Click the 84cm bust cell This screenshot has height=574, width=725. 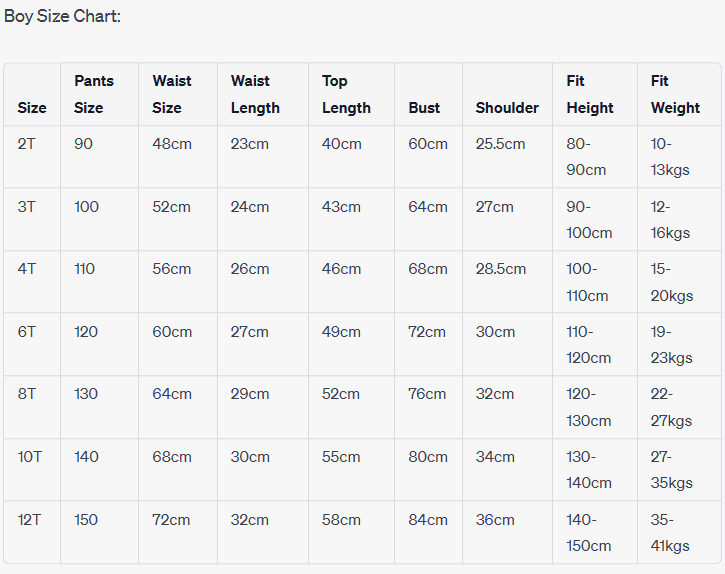tap(428, 520)
